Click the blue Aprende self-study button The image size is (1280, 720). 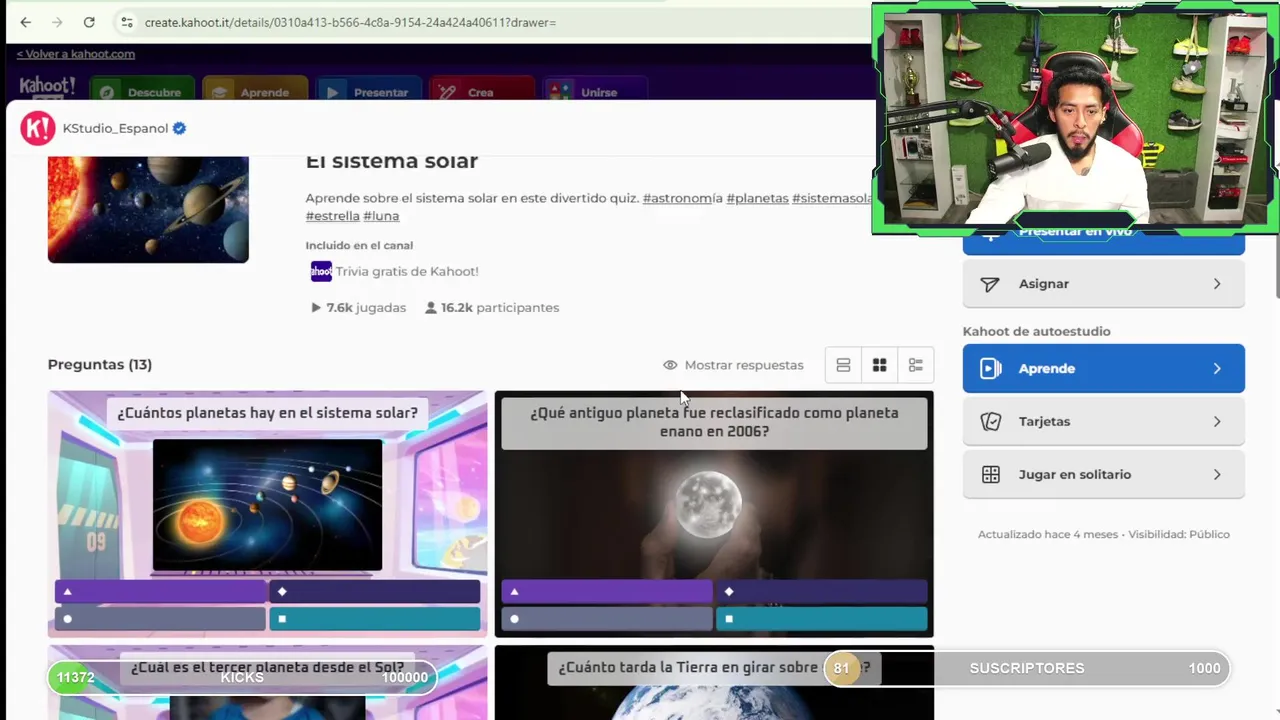point(1104,368)
